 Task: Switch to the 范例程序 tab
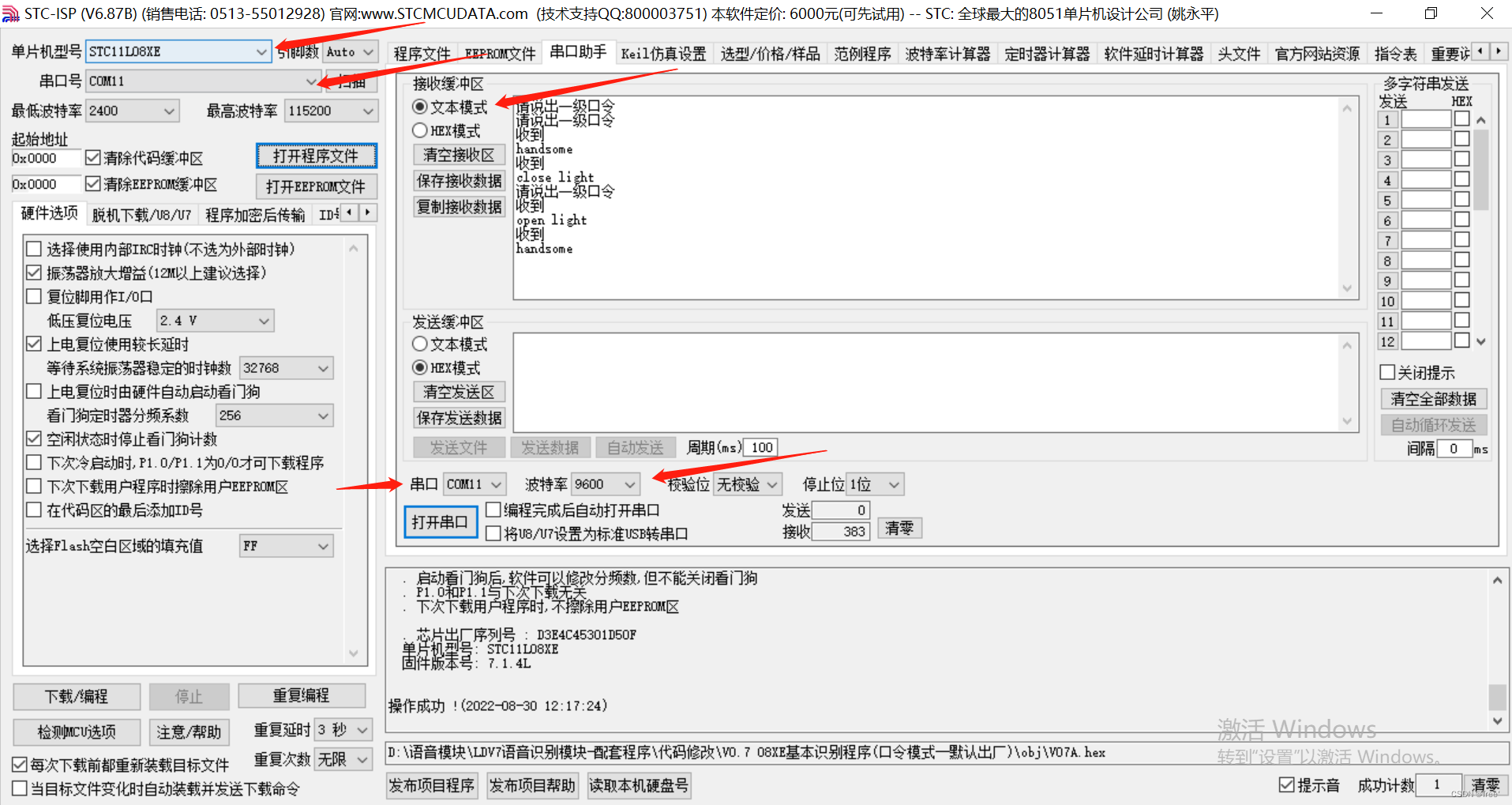coord(862,53)
